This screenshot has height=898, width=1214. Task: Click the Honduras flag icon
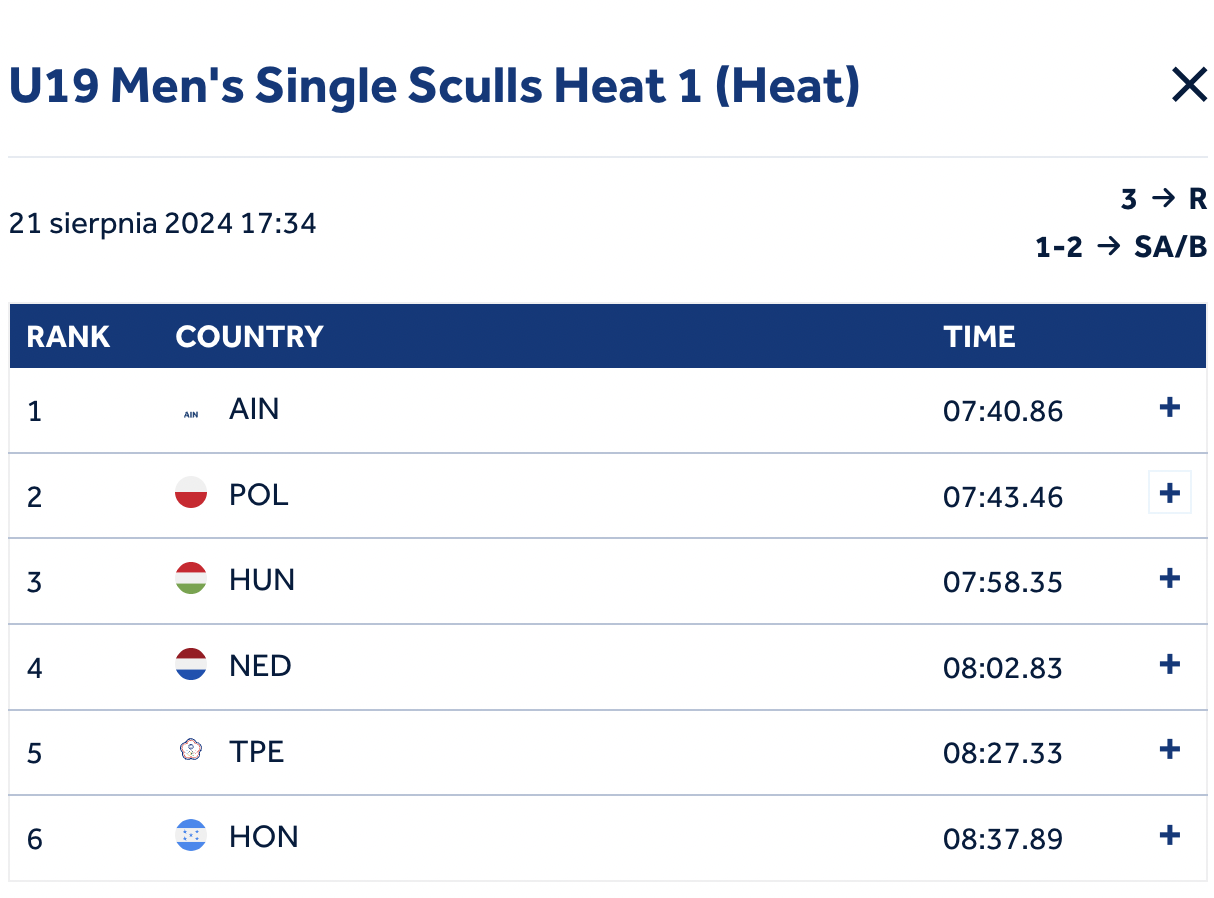[x=191, y=836]
